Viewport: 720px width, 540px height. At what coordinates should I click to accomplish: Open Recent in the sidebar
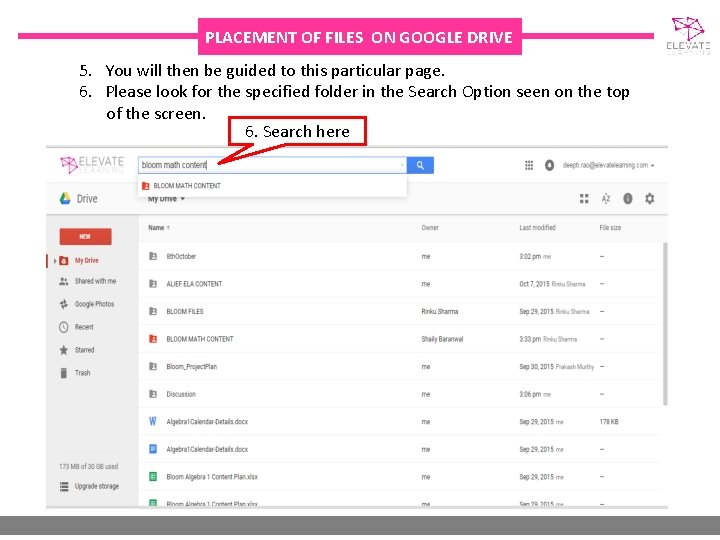coord(84,327)
